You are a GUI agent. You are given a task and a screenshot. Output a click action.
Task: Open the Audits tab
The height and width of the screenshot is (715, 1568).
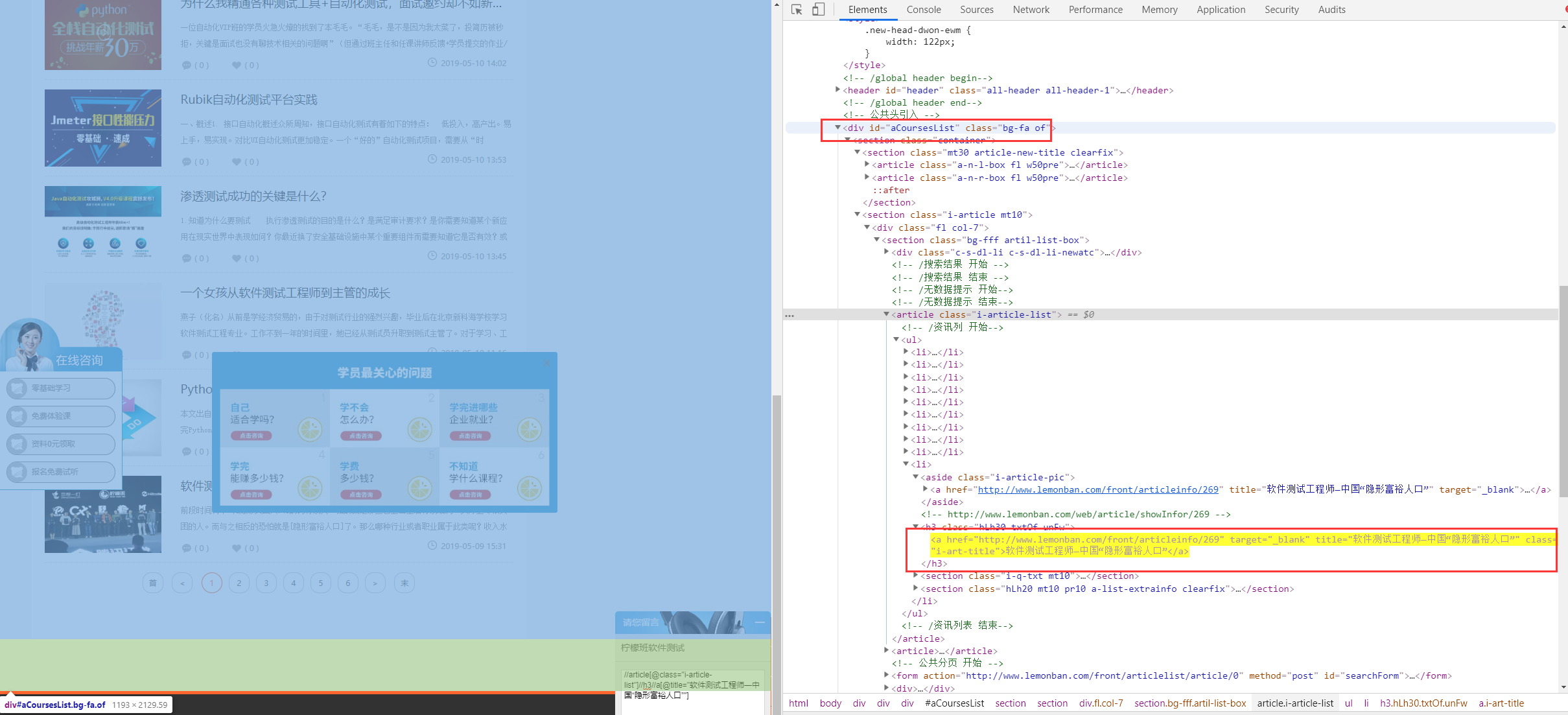(x=1331, y=10)
